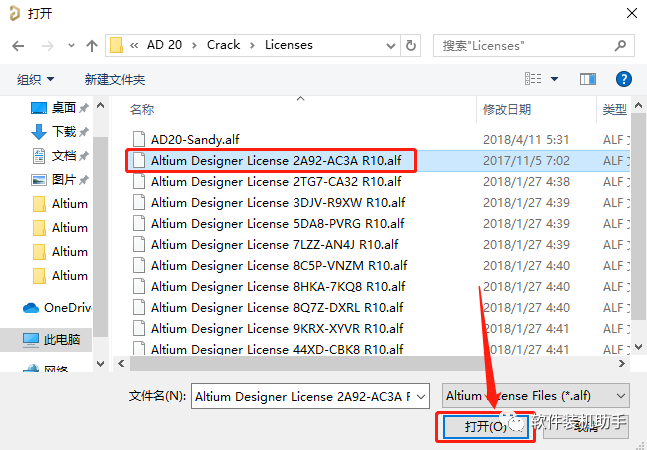This screenshot has width=647, height=450.
Task: Select license file 2TG7-CA32 R10.alf
Action: (276, 181)
